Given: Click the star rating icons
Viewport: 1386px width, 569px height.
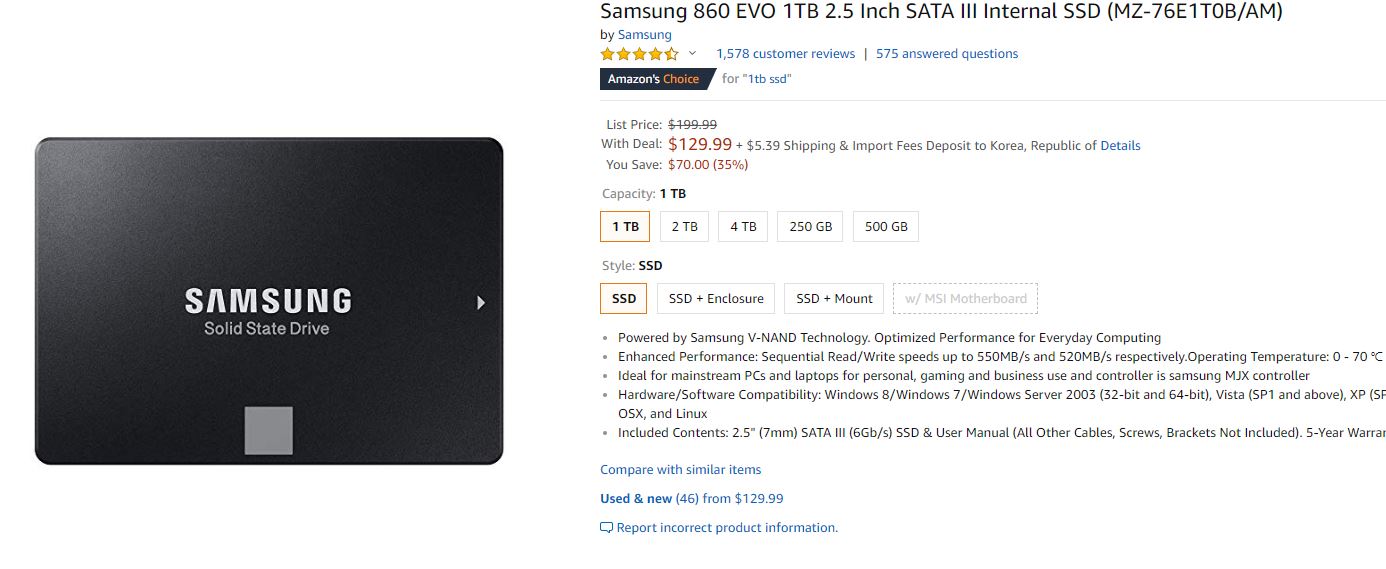Looking at the screenshot, I should [639, 54].
